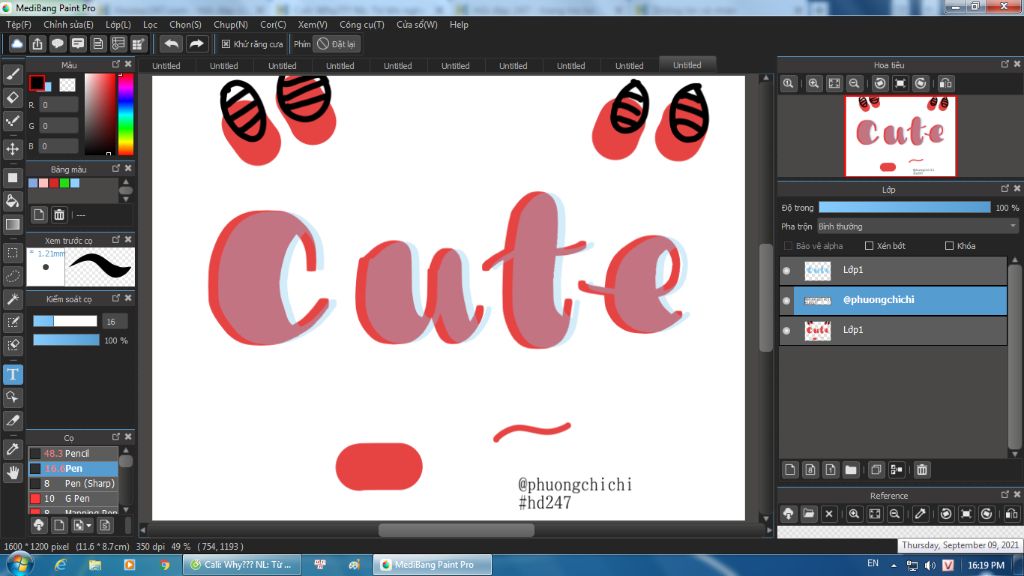Select the Eraser tool in left toolbar
Viewport: 1024px width, 576px height.
(x=13, y=97)
